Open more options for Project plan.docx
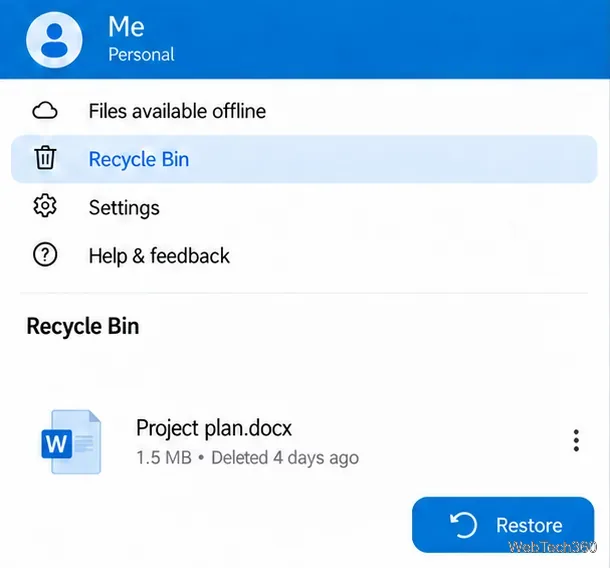610x568 pixels. coord(576,441)
